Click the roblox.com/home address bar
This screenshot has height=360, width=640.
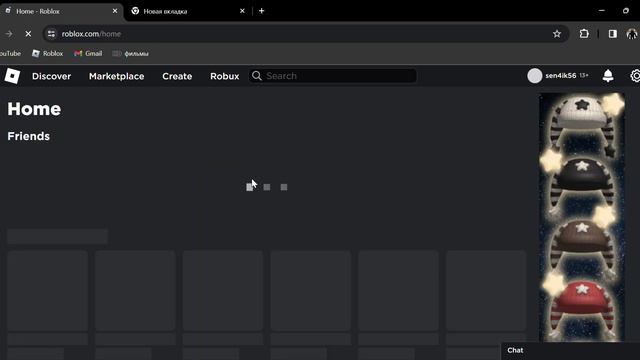point(305,34)
